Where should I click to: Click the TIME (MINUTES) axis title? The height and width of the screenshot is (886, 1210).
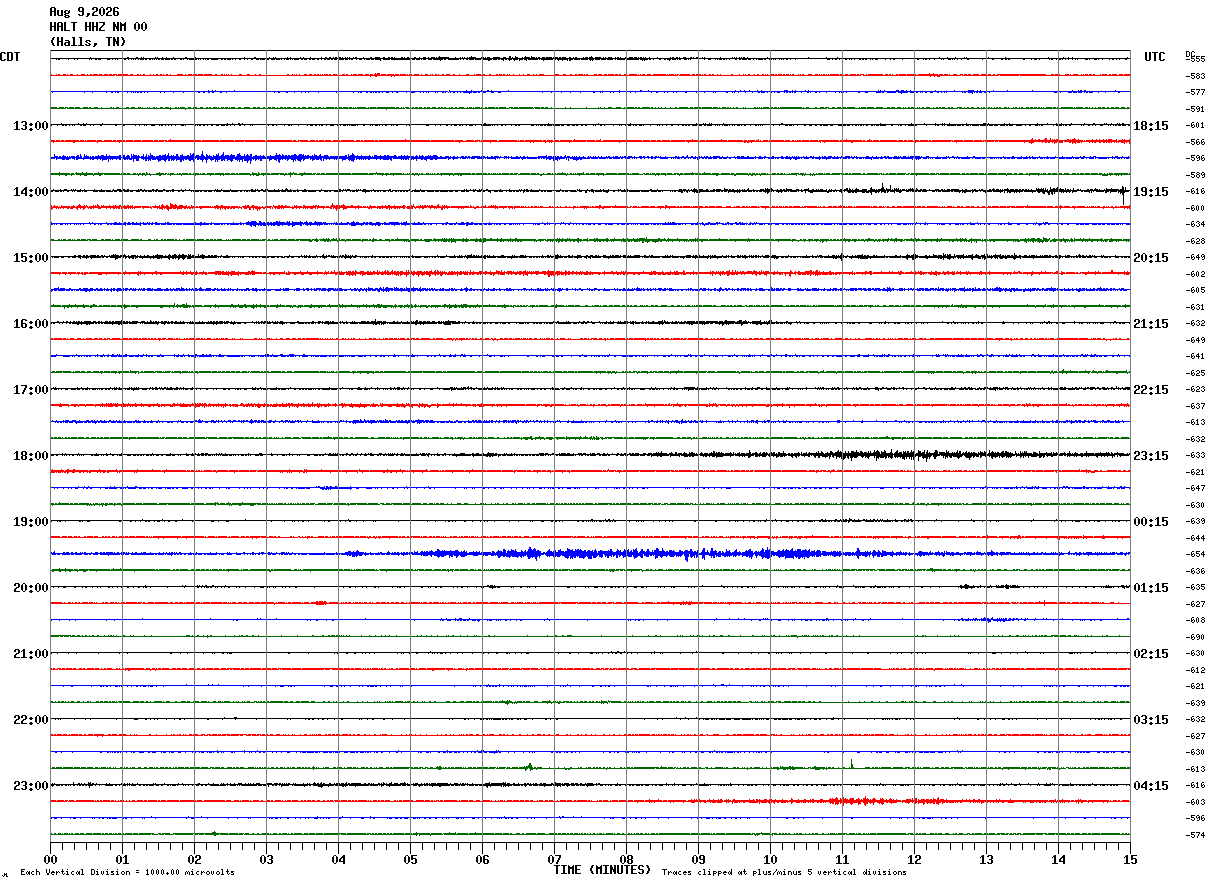click(x=602, y=870)
